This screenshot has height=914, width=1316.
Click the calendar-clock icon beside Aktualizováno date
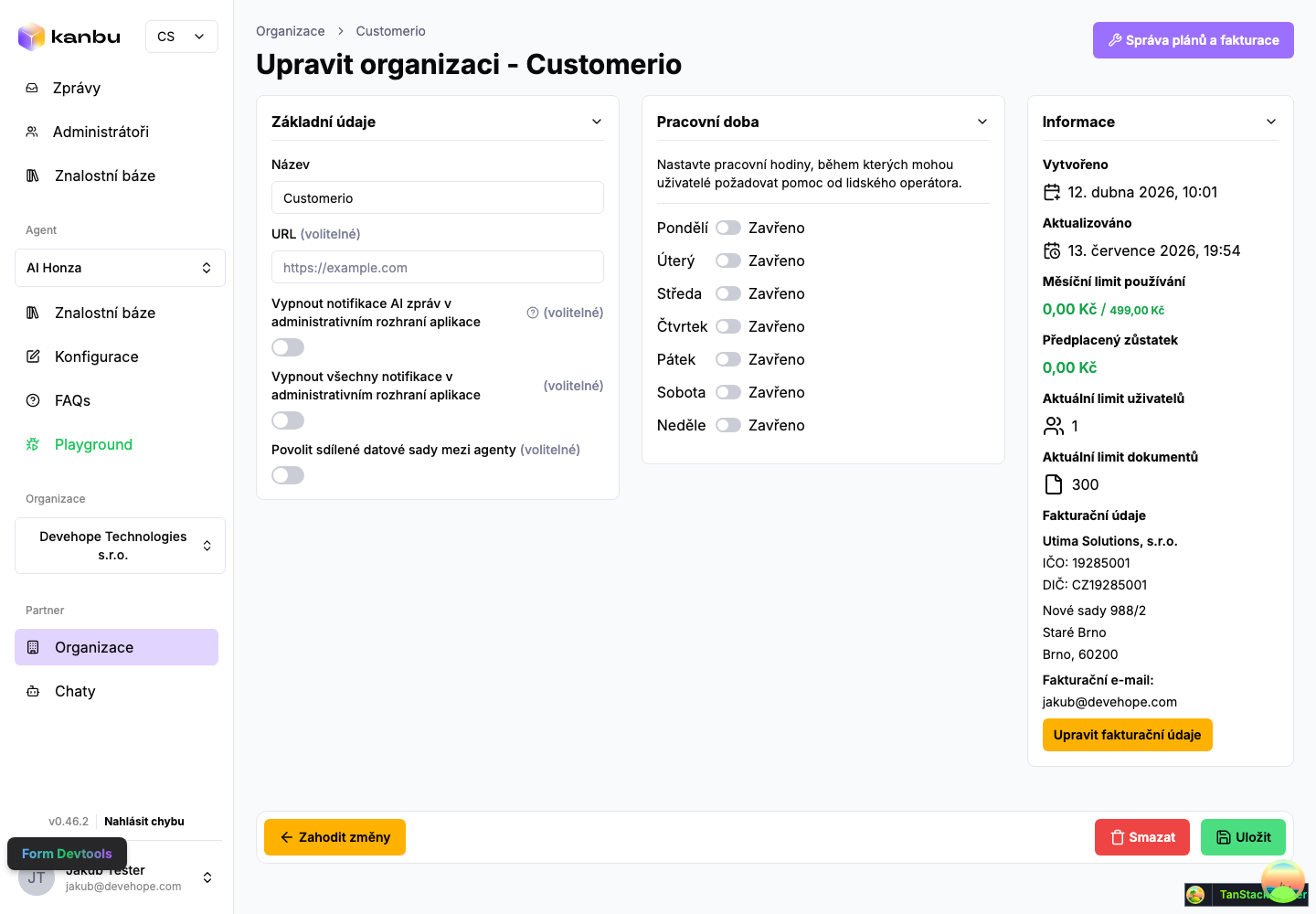click(1052, 250)
